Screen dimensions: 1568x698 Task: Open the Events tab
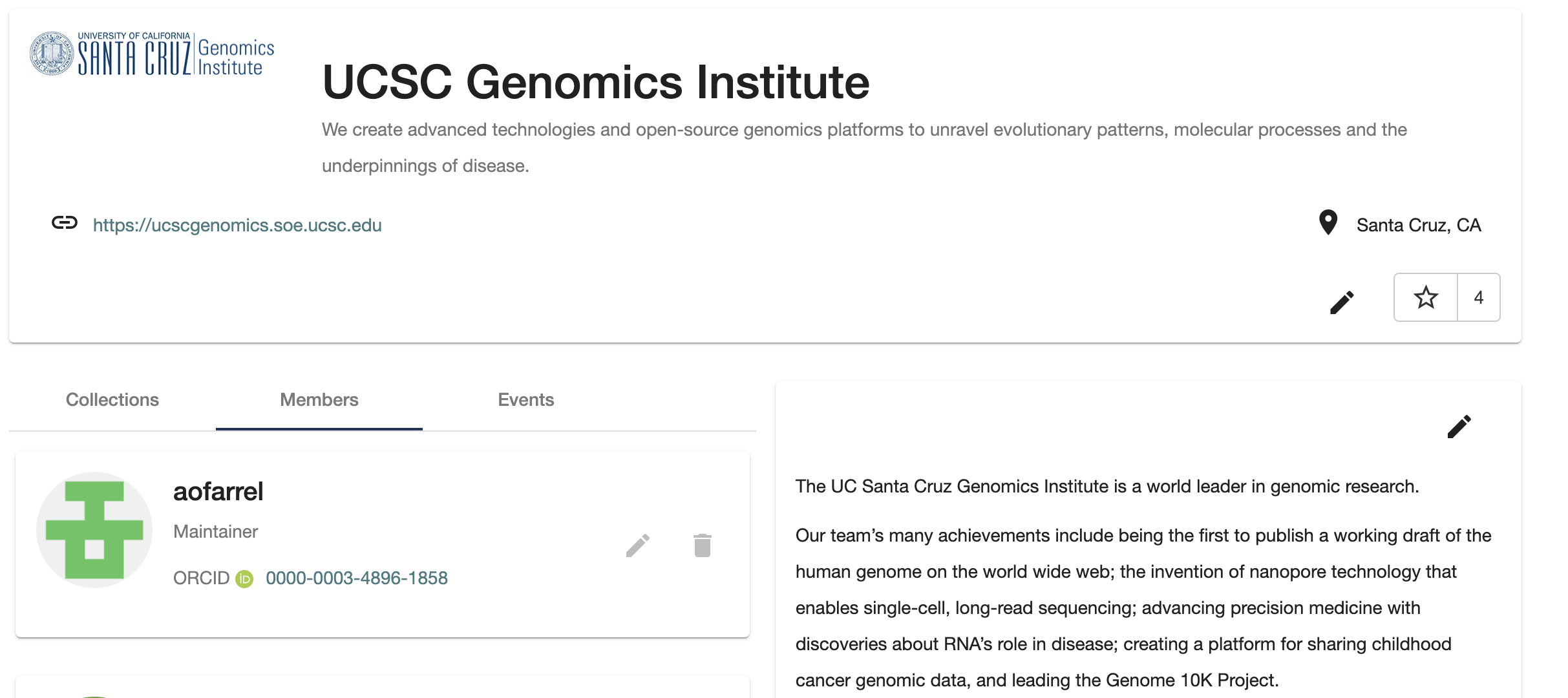(x=525, y=399)
